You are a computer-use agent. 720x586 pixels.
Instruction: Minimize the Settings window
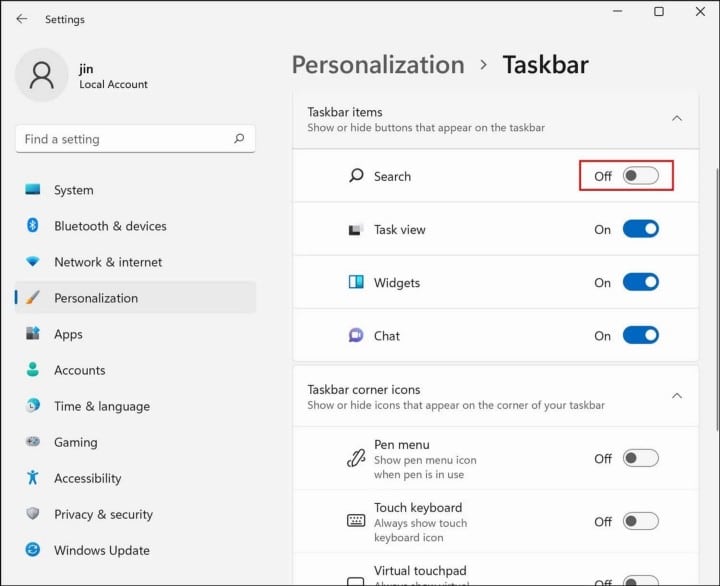pyautogui.click(x=618, y=11)
